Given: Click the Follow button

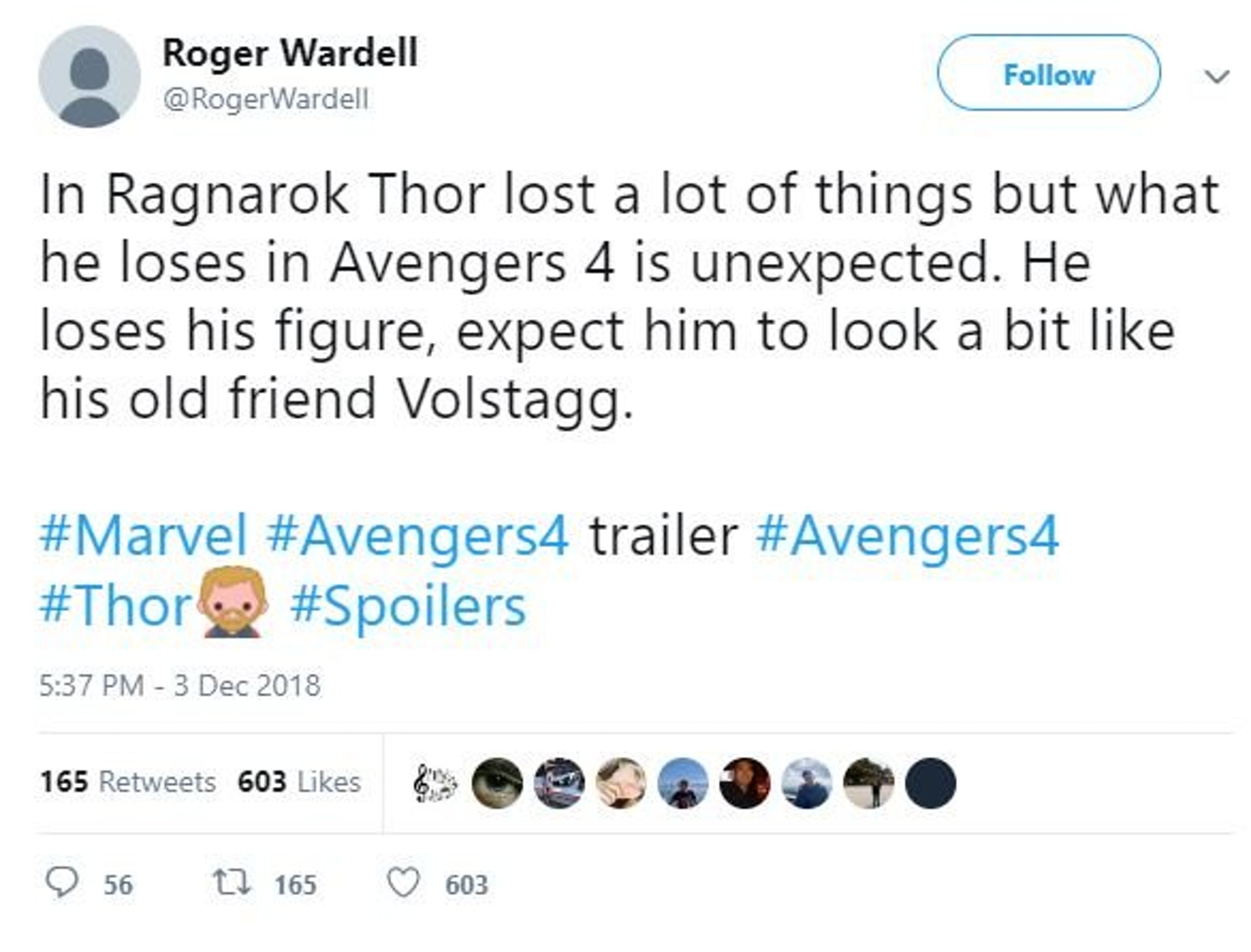Looking at the screenshot, I should pyautogui.click(x=1048, y=74).
